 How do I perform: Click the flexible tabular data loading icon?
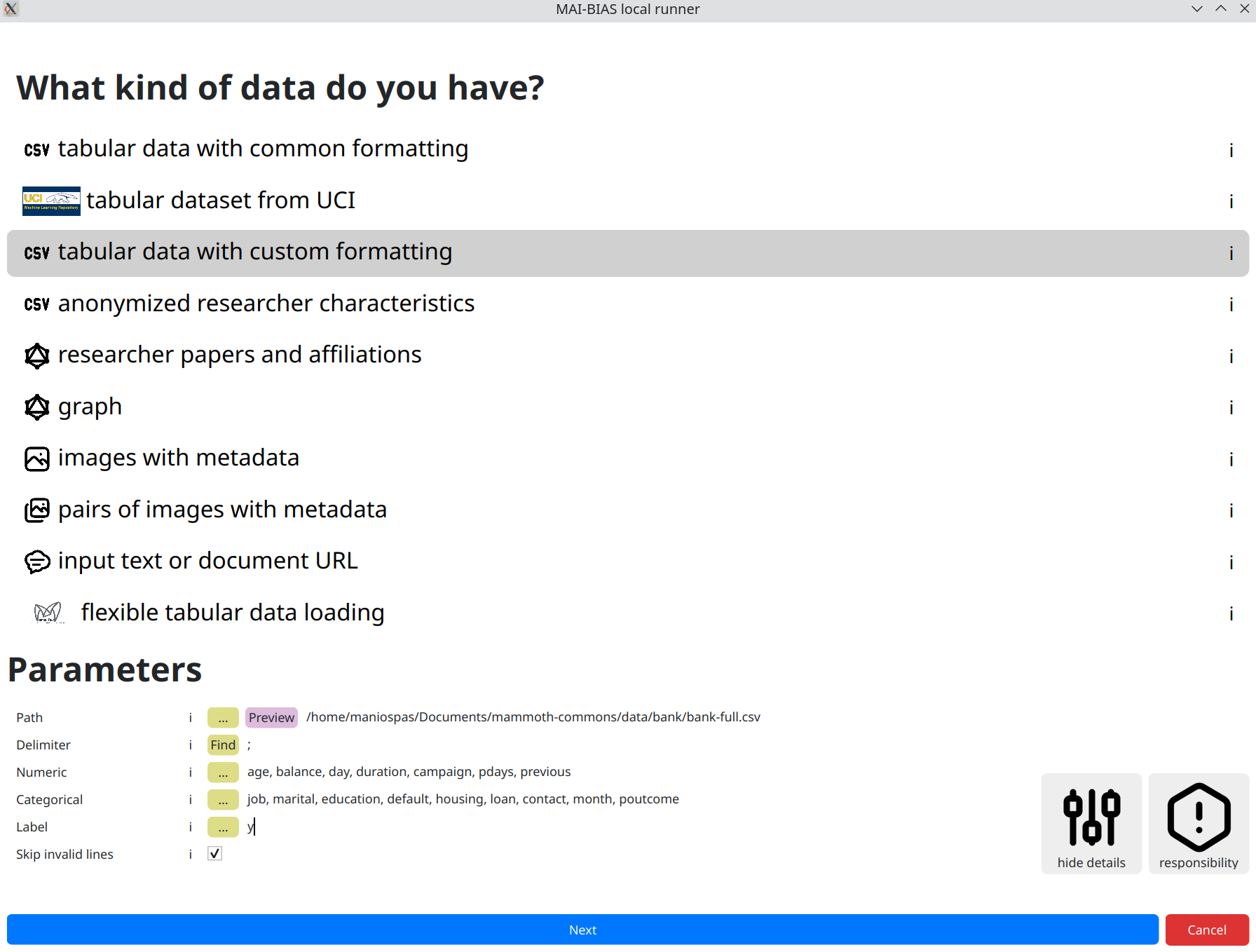coord(48,613)
